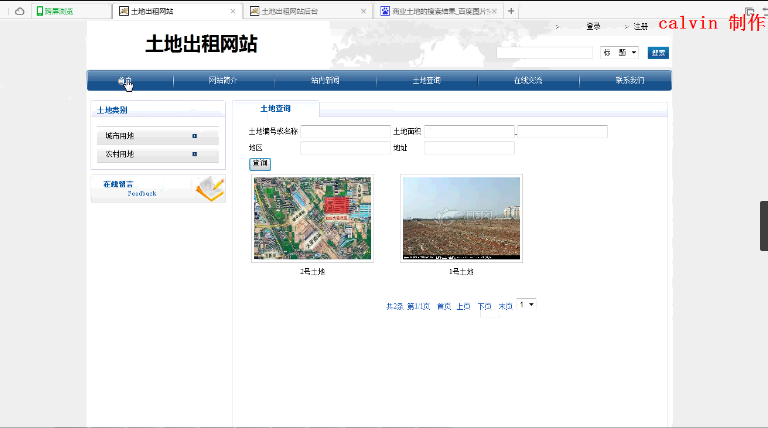Click the 登录 login link
The height and width of the screenshot is (428, 768).
[593, 26]
